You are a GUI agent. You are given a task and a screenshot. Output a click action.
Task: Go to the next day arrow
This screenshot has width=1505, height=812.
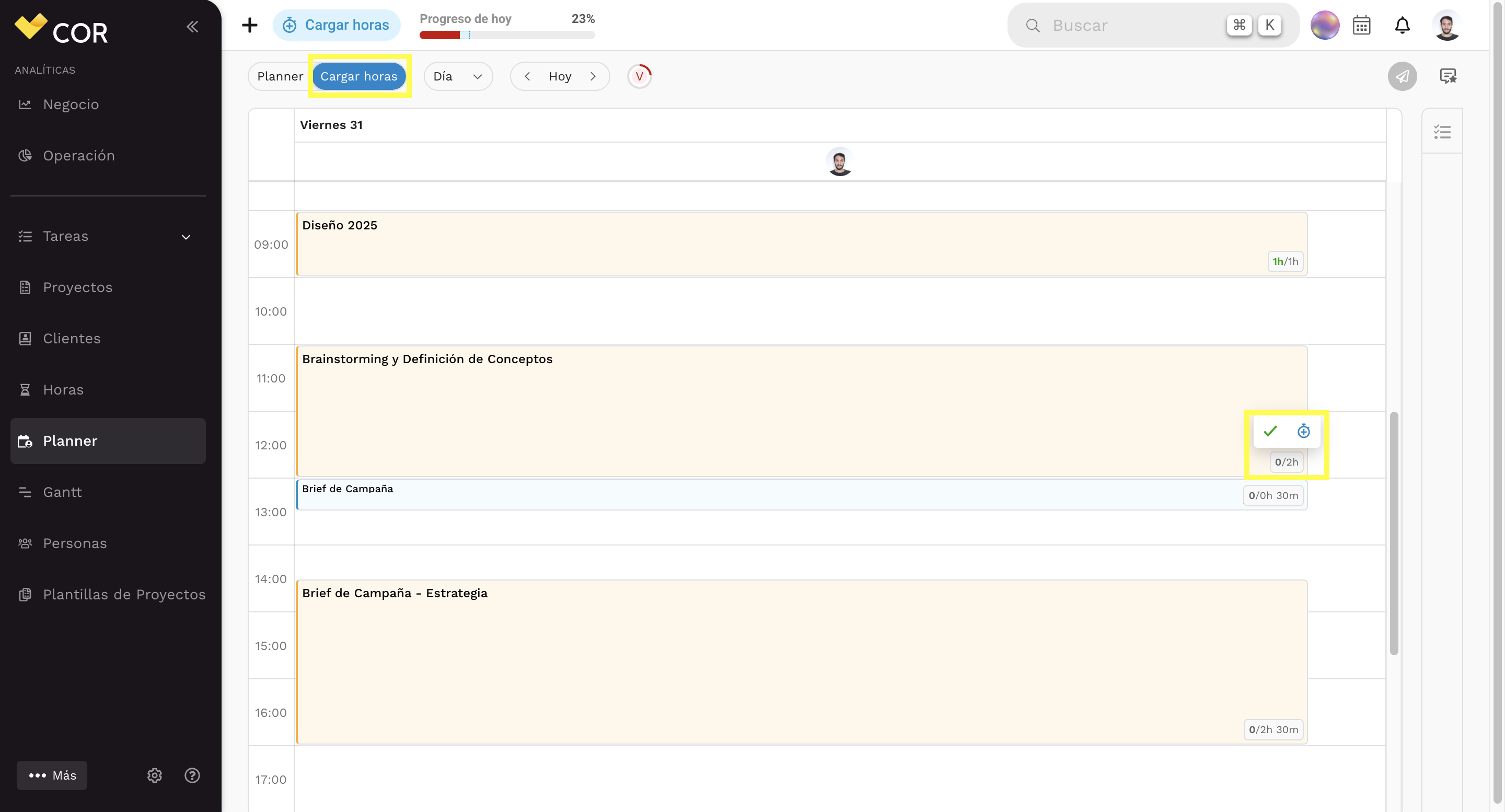pos(593,76)
